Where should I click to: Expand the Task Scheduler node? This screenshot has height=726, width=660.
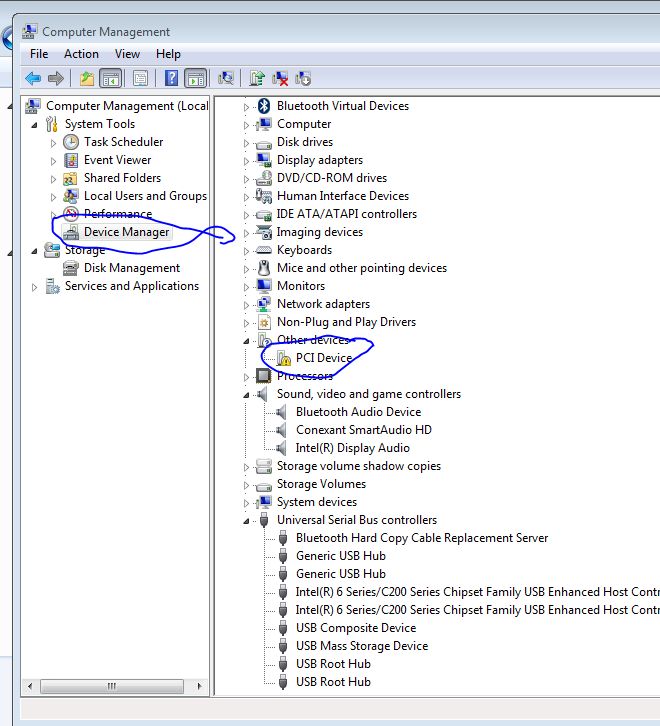[x=53, y=143]
